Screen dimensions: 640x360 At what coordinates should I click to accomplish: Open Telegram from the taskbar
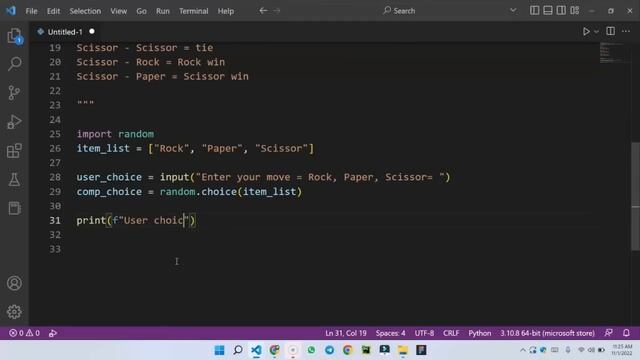coord(329,350)
